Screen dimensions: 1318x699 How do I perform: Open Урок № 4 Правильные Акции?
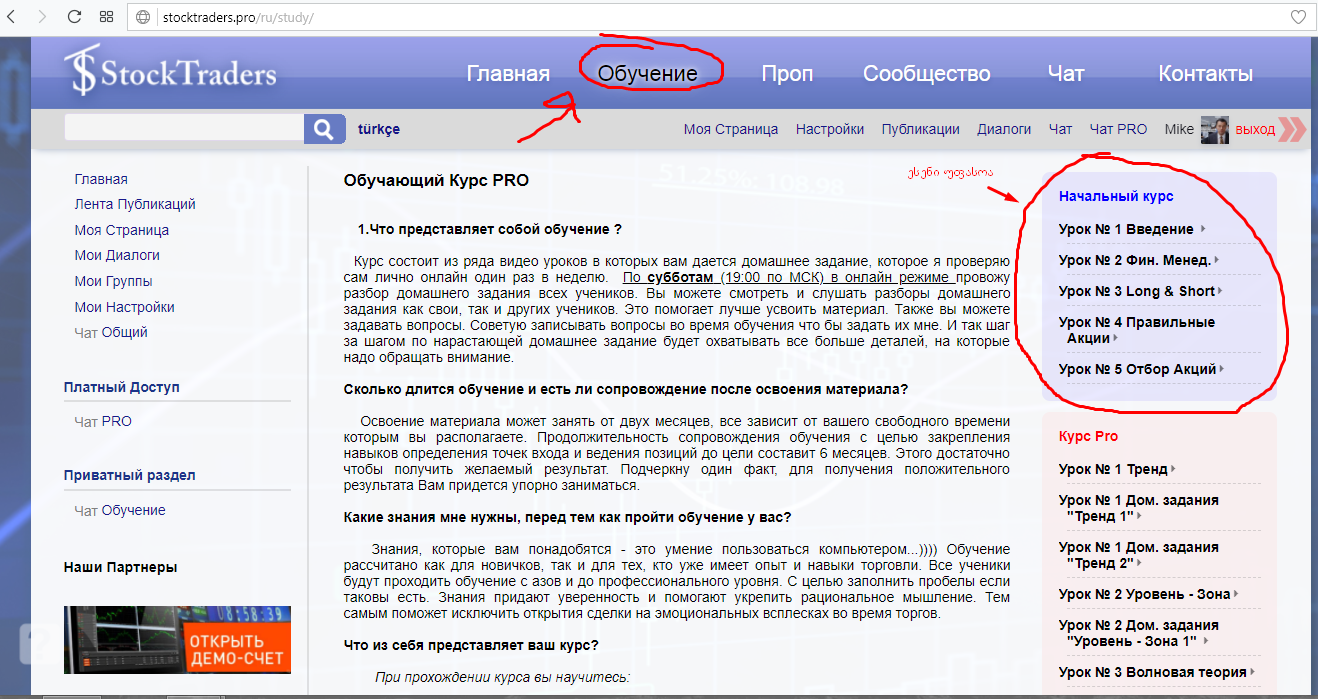pyautogui.click(x=1137, y=330)
